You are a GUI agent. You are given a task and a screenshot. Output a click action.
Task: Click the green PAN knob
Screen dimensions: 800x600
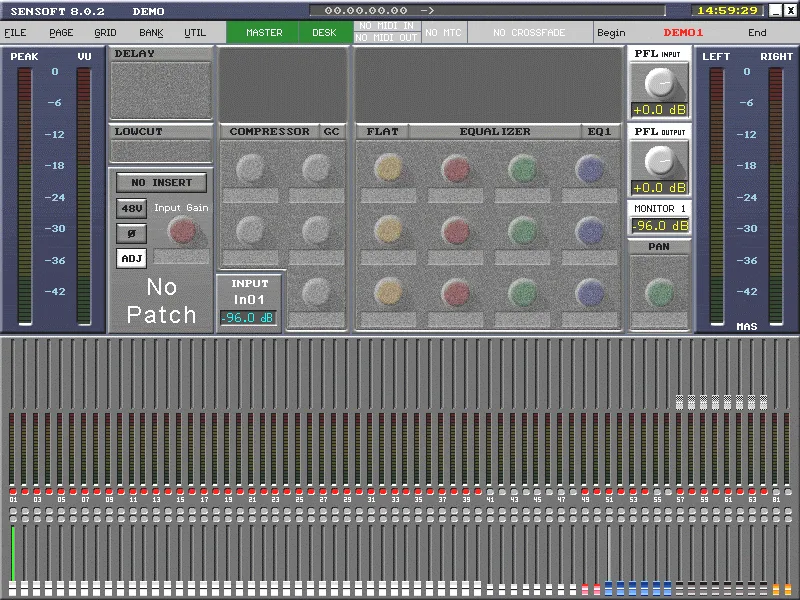coord(659,293)
